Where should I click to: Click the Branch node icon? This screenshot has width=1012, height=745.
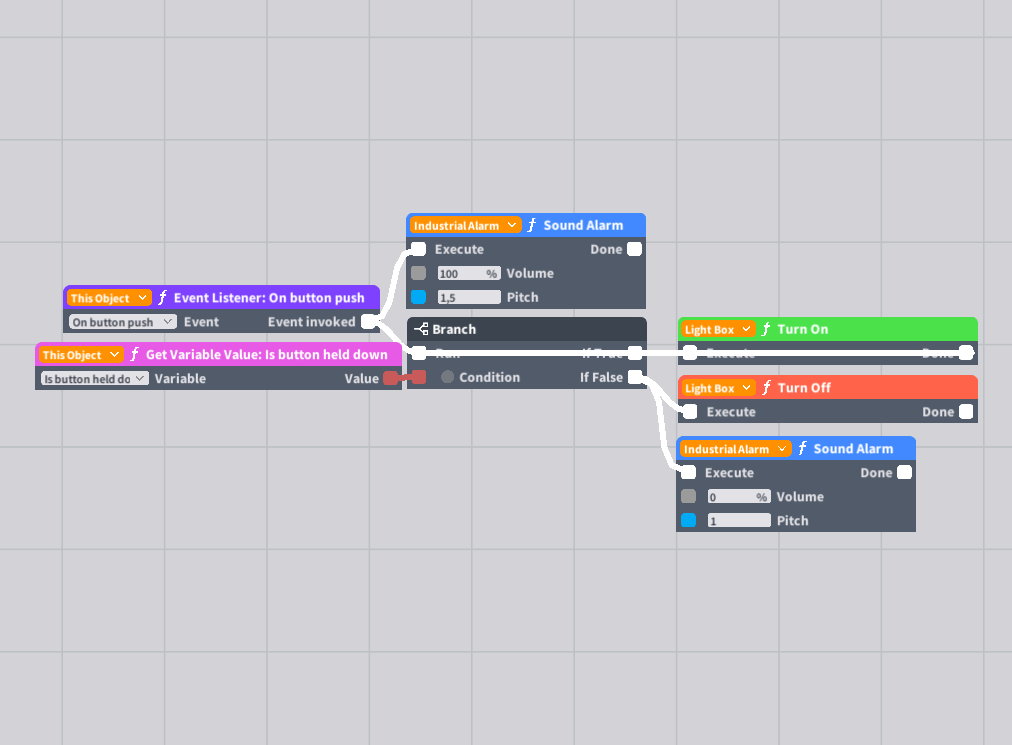(421, 329)
